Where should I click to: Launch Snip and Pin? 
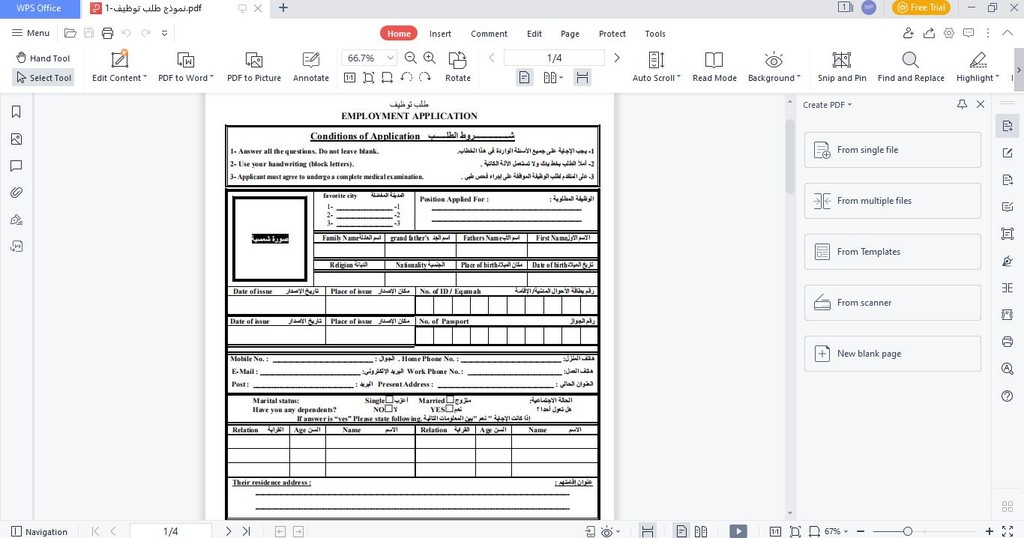point(842,66)
